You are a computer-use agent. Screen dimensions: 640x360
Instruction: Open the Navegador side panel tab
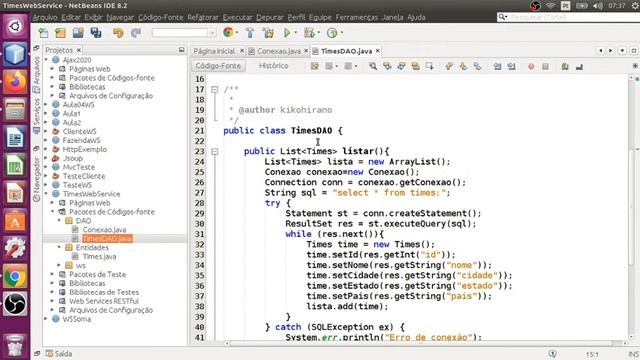click(36, 180)
